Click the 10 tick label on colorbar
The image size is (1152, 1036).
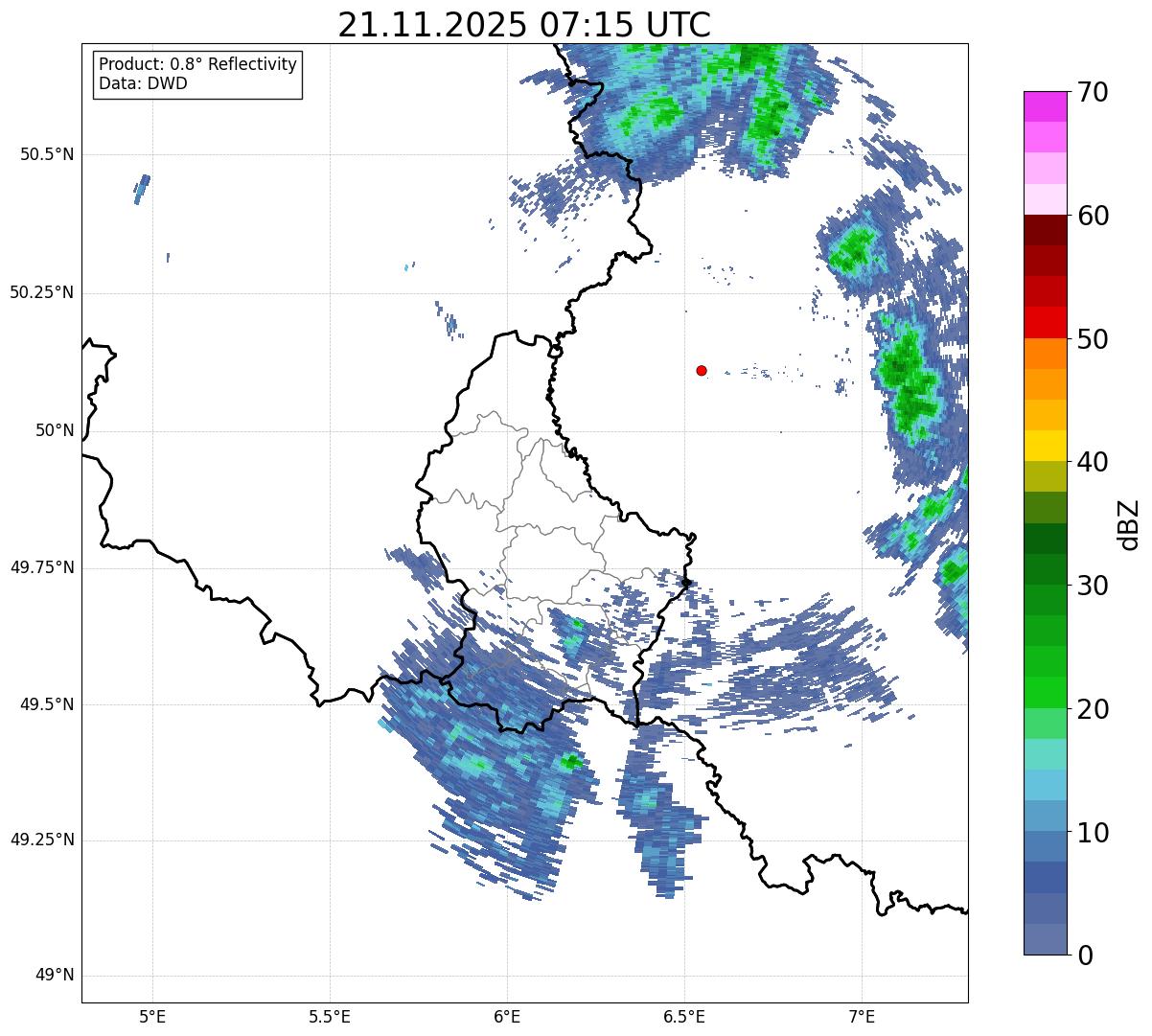click(1092, 833)
